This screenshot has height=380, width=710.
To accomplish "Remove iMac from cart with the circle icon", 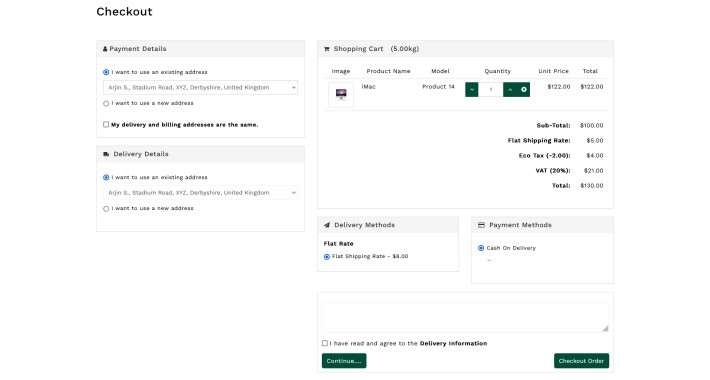I will pyautogui.click(x=523, y=89).
